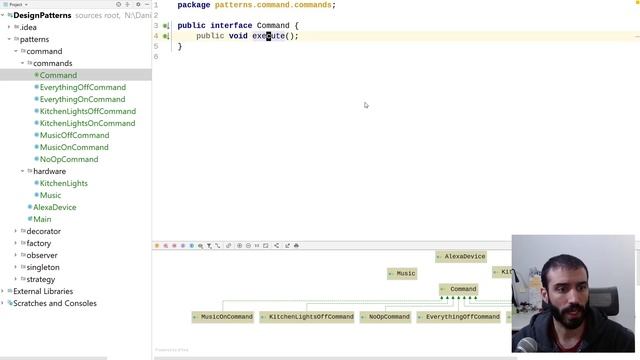Image resolution: width=640 pixels, height=360 pixels.
Task: Open Main class in project tree
Action: pyautogui.click(x=42, y=219)
